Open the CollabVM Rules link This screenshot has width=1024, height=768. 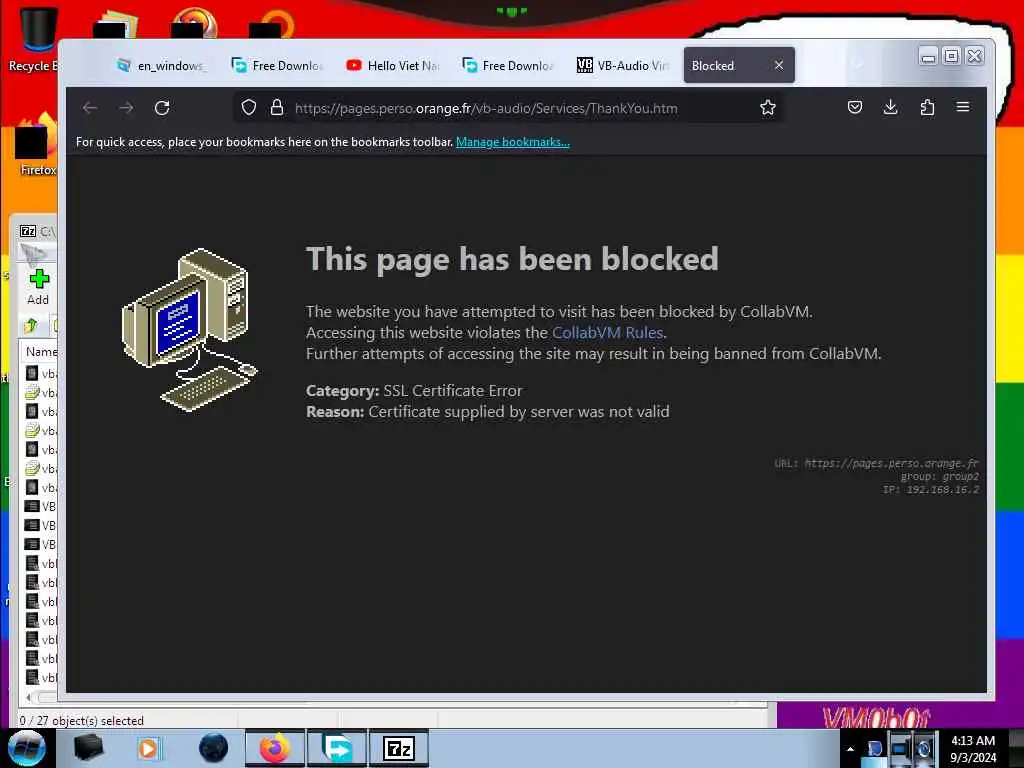(607, 332)
